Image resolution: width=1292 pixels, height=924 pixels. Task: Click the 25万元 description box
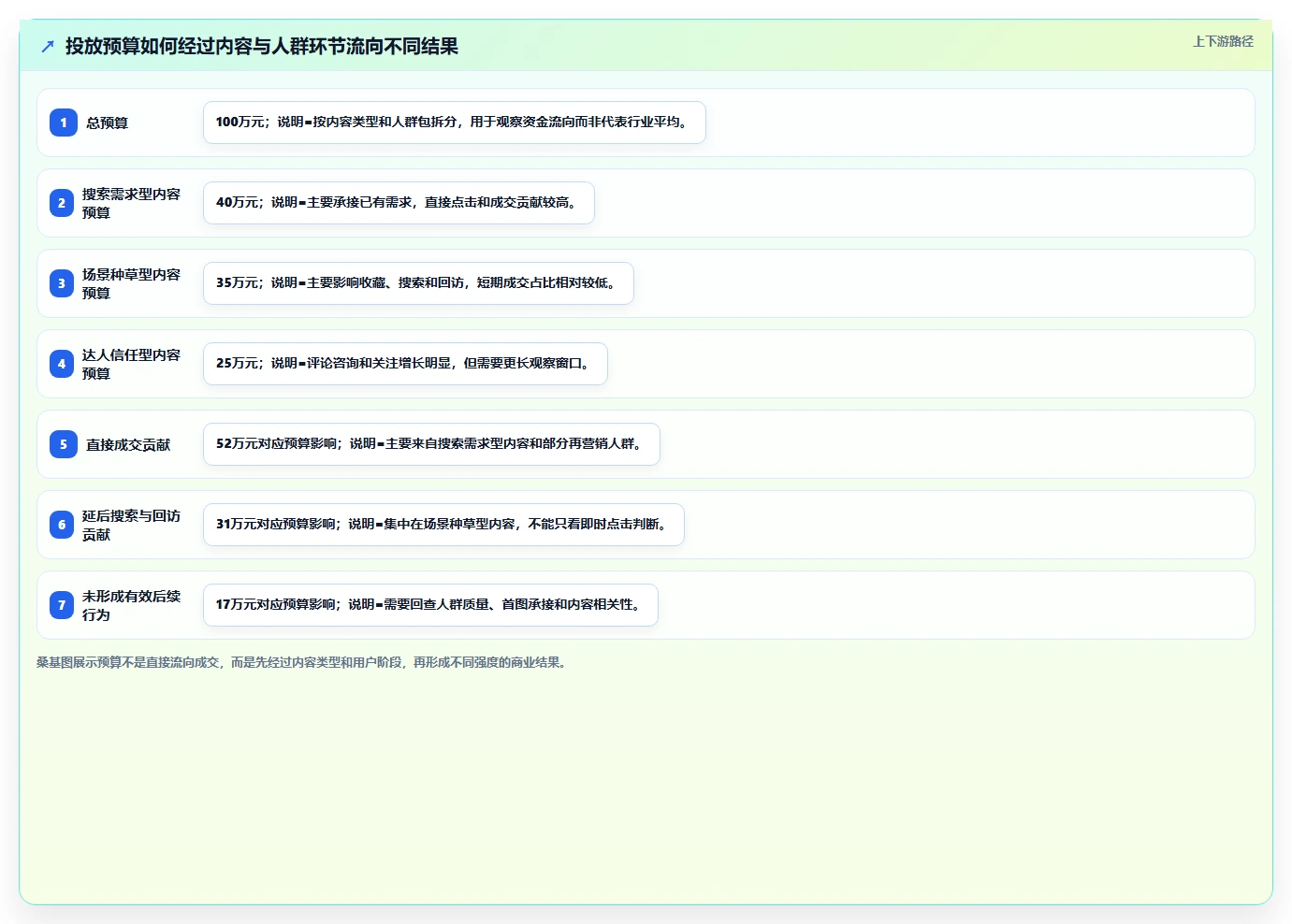point(405,364)
